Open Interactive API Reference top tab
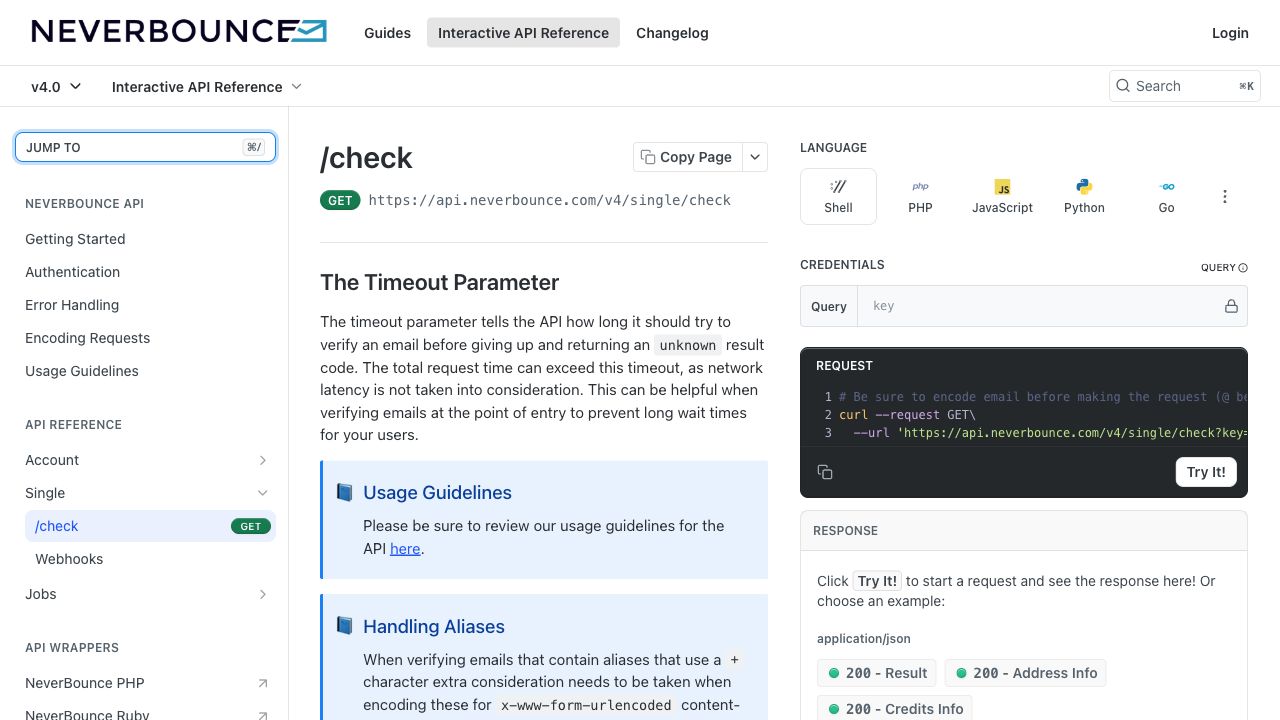1280x720 pixels. [x=523, y=33]
